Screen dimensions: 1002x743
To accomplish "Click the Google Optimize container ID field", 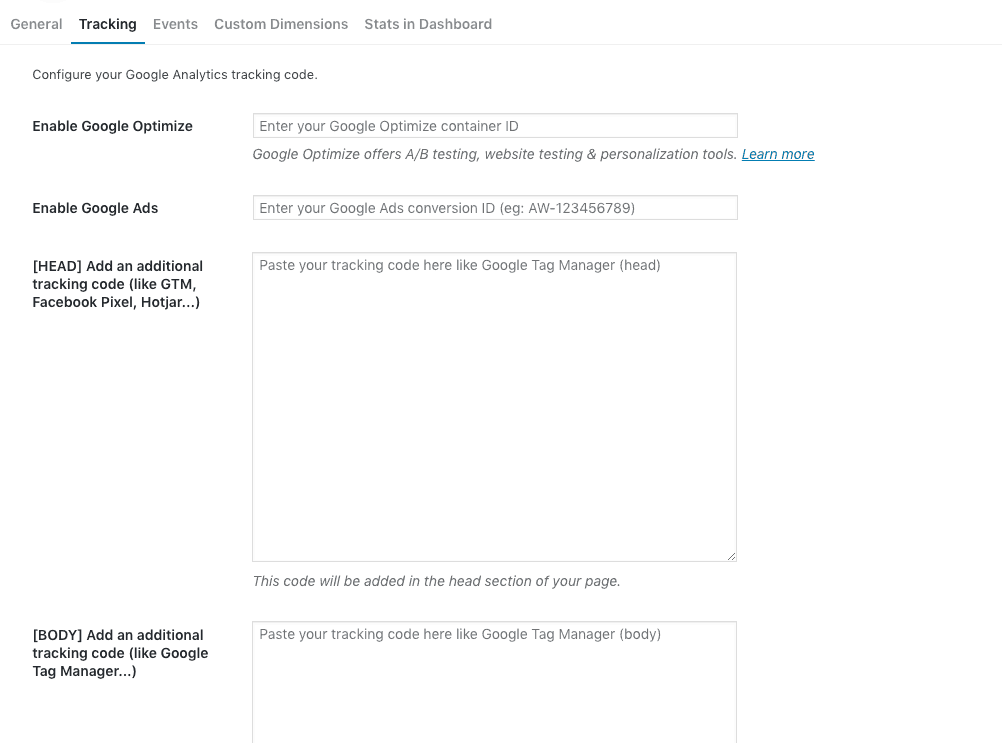I will [495, 126].
